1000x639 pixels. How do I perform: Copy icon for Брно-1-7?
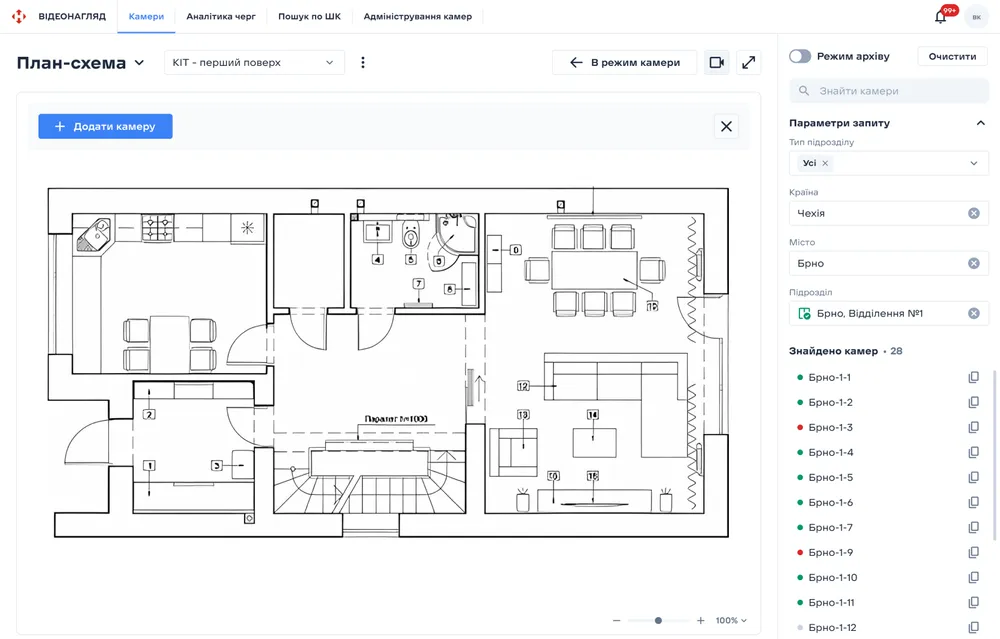(974, 527)
